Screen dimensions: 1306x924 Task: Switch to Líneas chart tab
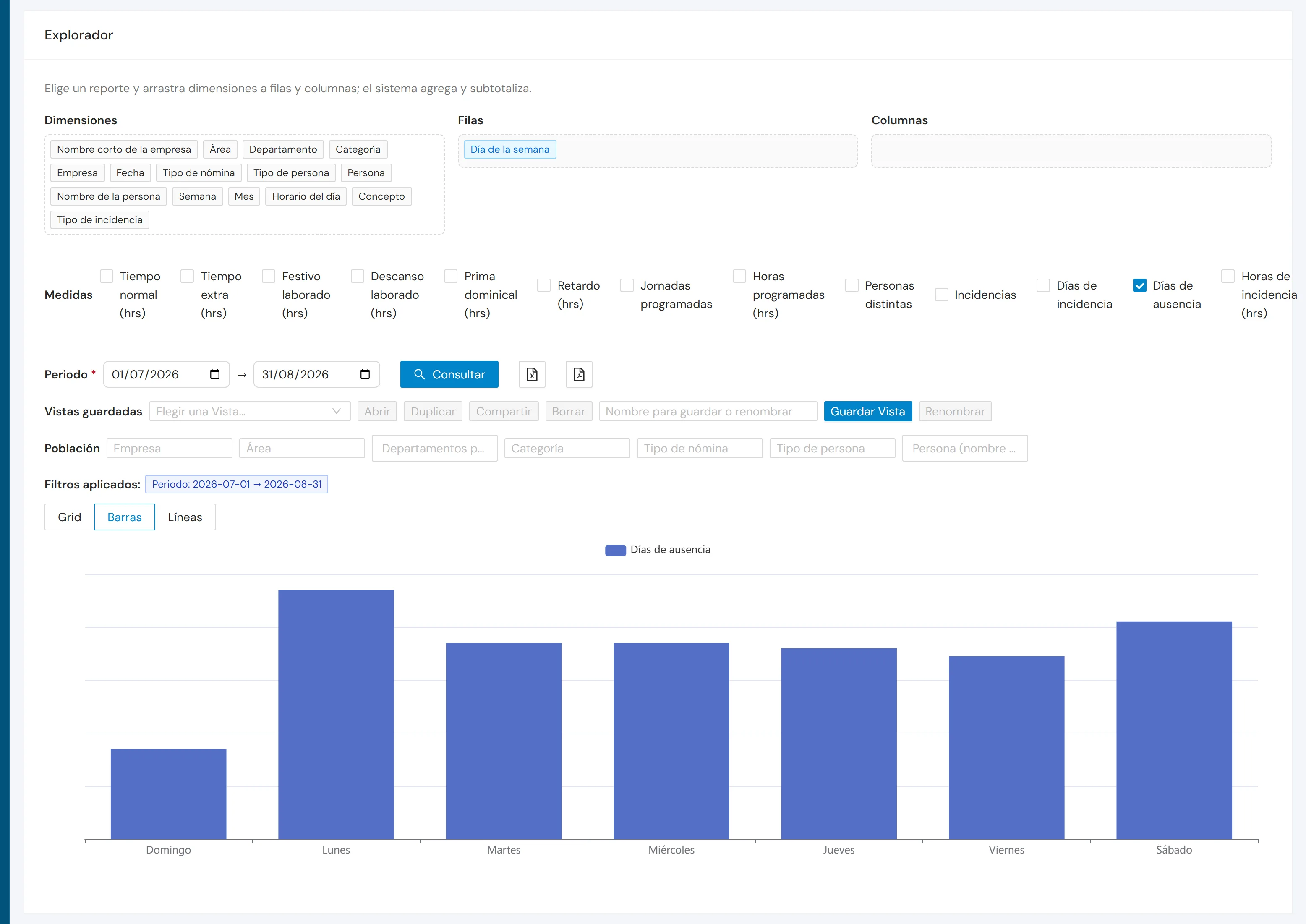185,517
